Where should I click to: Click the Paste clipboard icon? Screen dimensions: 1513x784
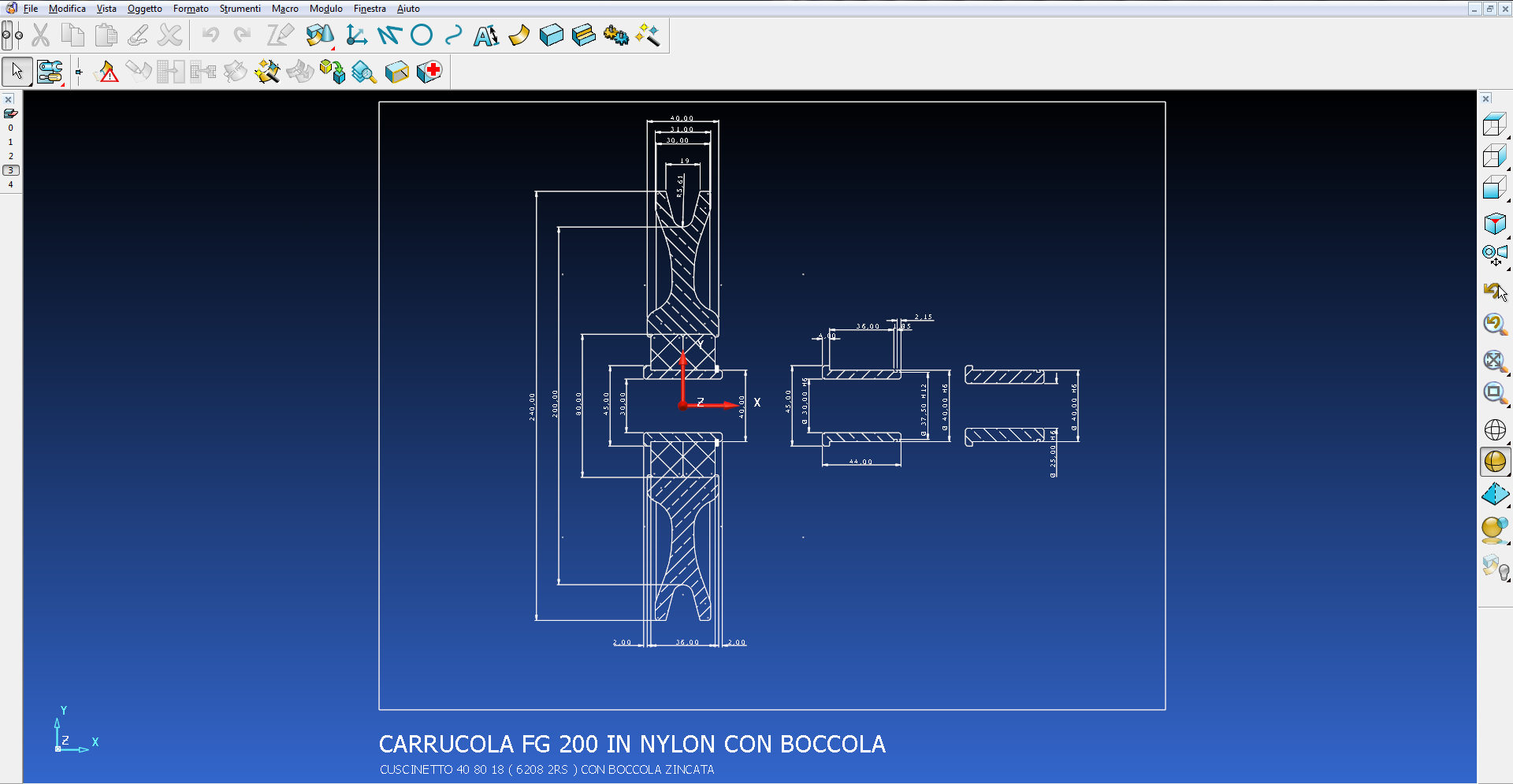point(106,35)
